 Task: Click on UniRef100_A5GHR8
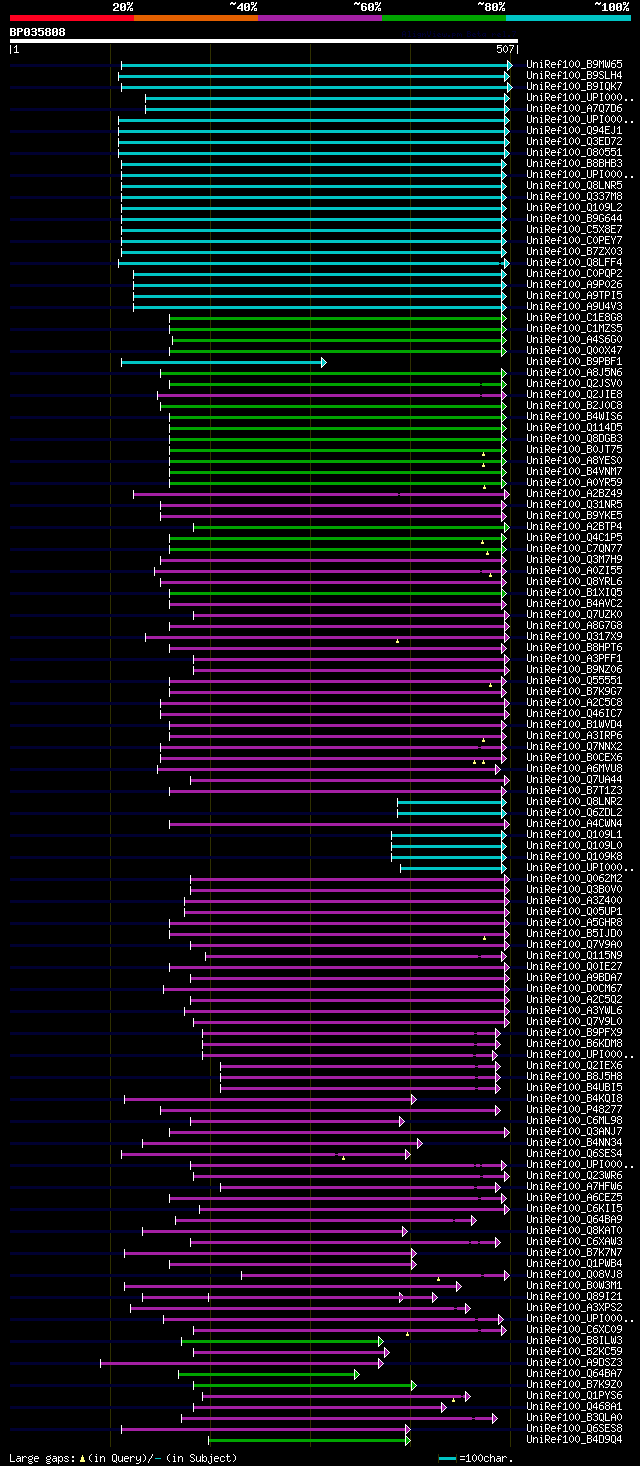tap(574, 922)
